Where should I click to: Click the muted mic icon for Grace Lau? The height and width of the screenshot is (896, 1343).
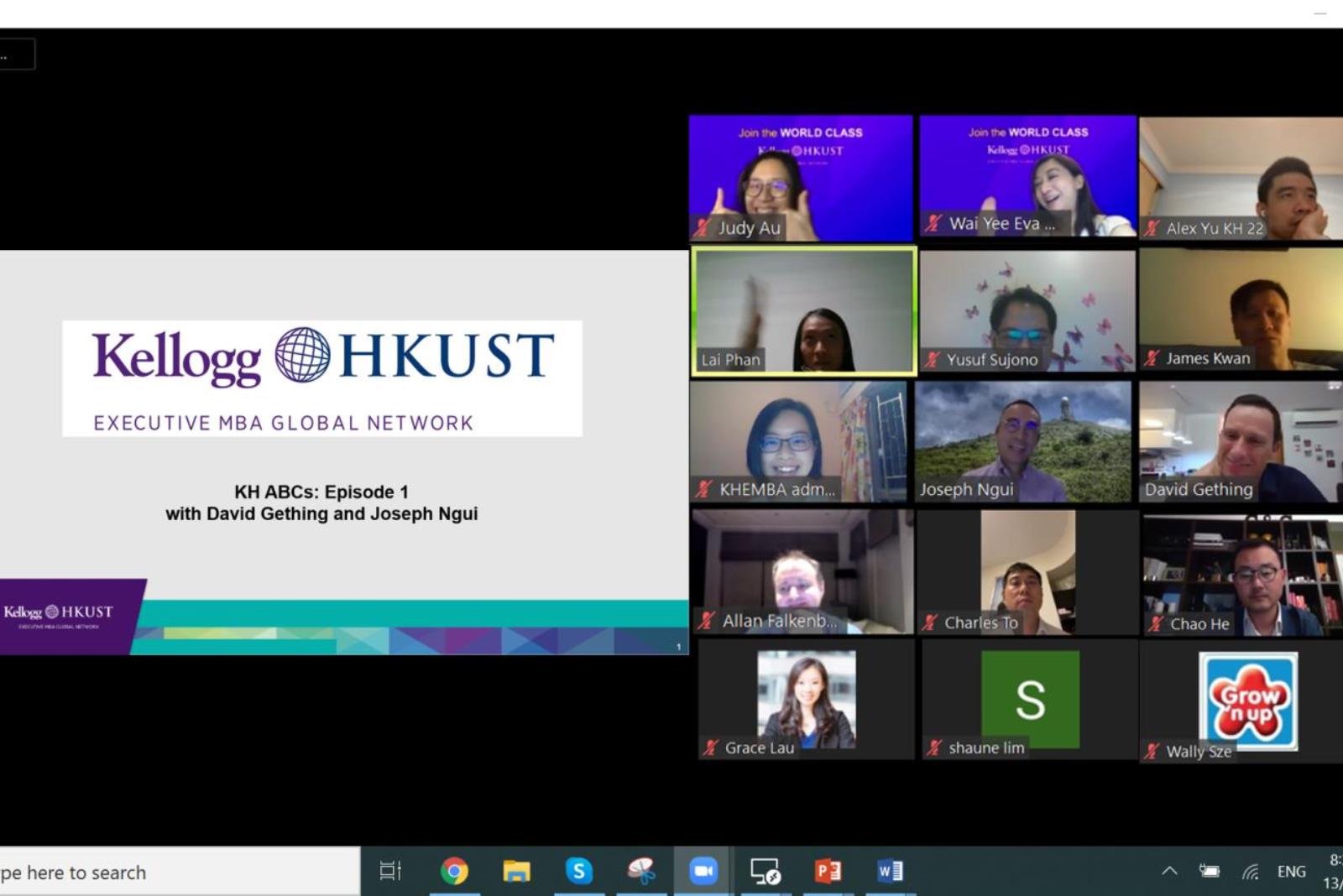[x=711, y=748]
